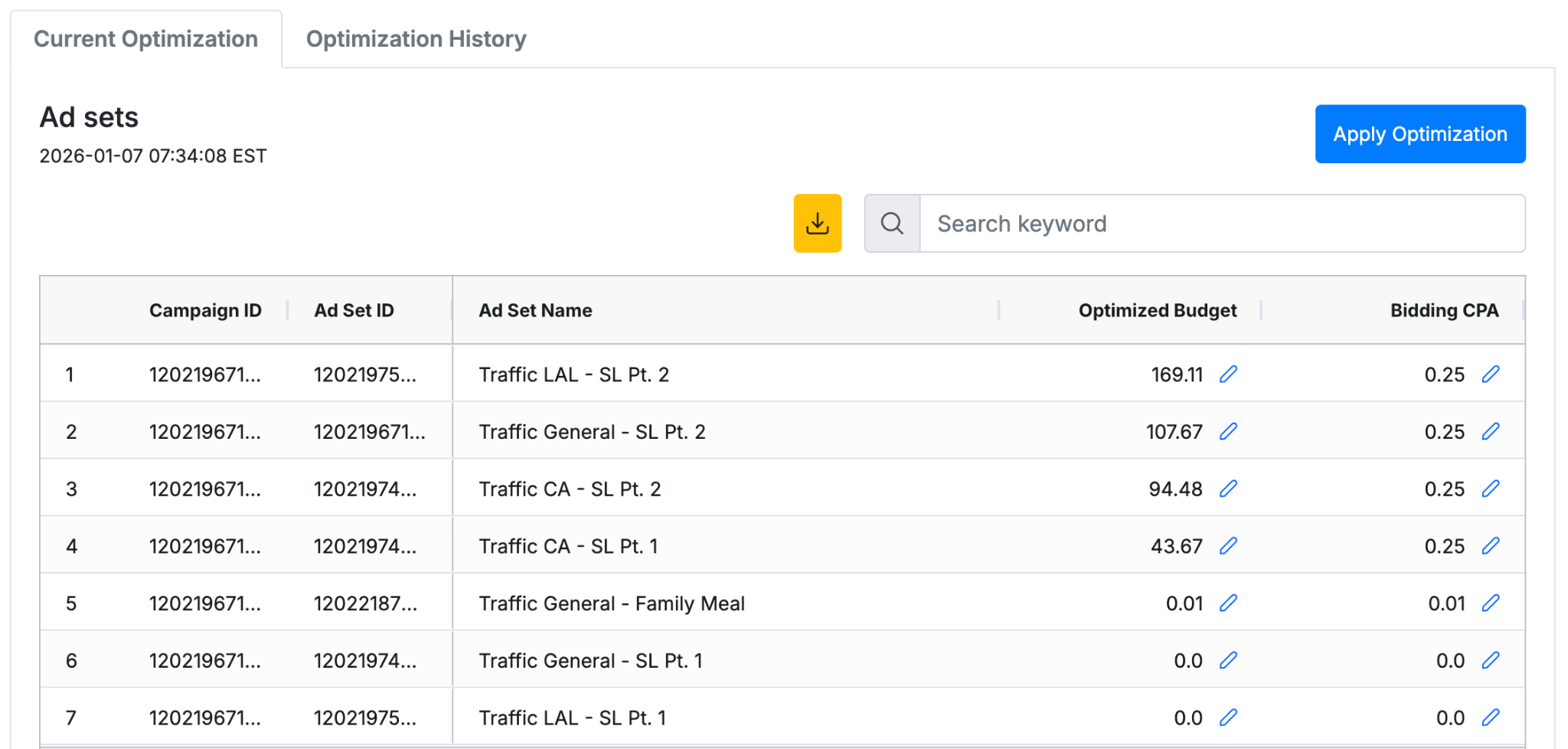The width and height of the screenshot is (1568, 749).
Task: Select 'Traffic LAL - SL Pt. 2' name
Action: (x=573, y=374)
